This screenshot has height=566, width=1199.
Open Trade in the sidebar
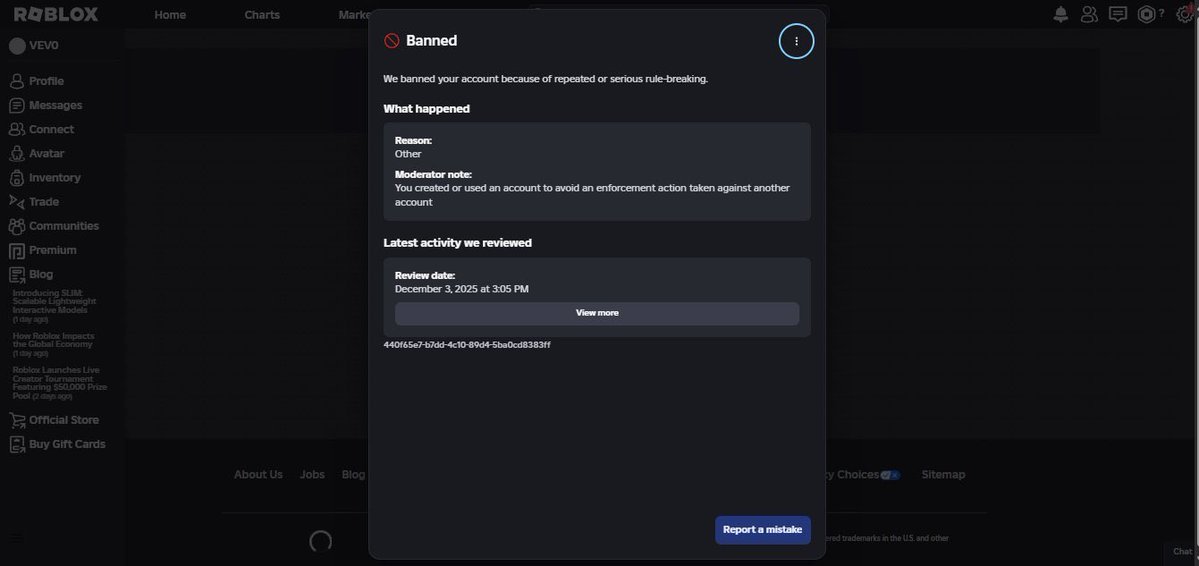tap(34, 202)
